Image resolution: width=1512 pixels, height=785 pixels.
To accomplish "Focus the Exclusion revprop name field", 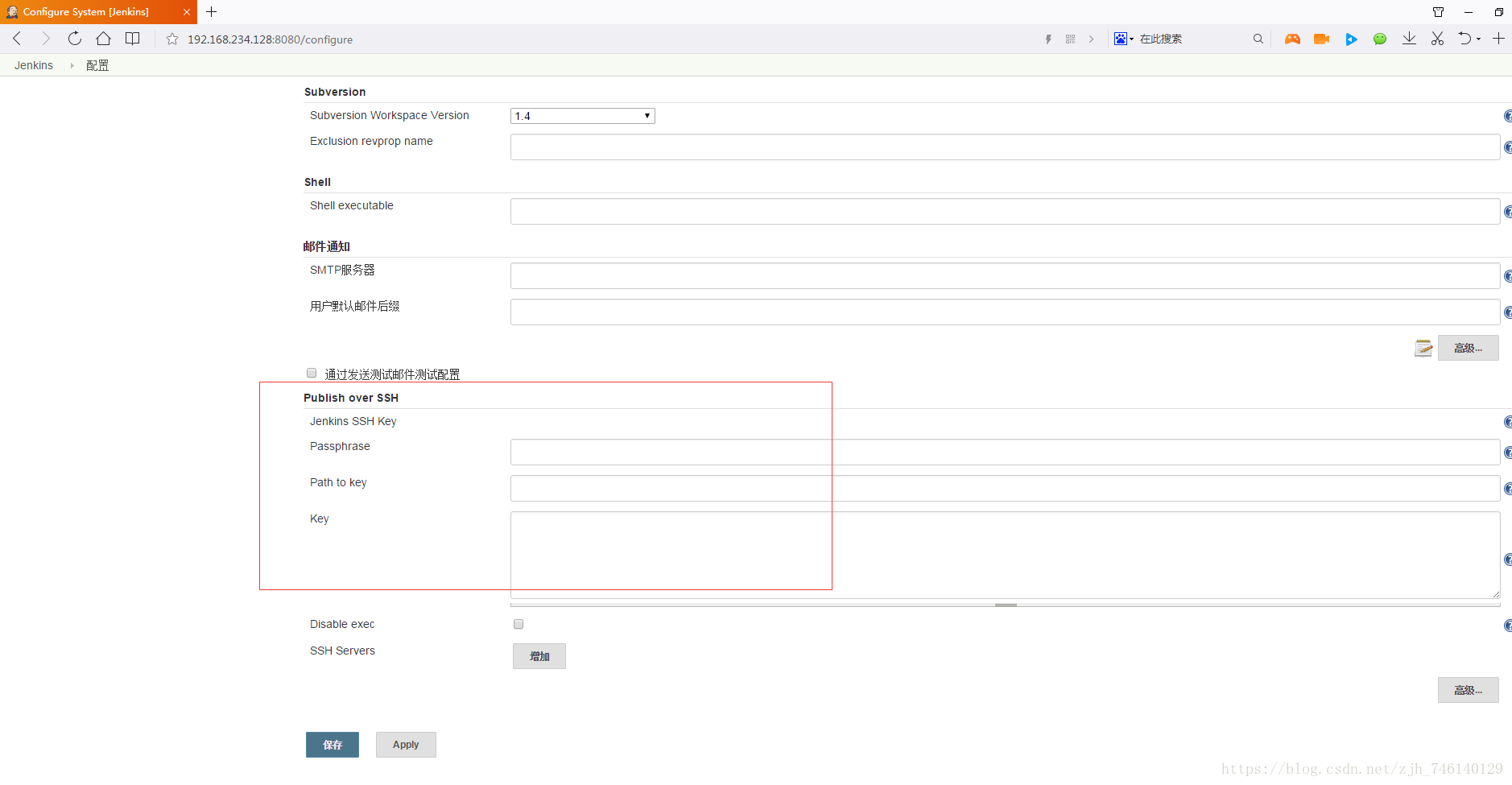I will 1005,147.
